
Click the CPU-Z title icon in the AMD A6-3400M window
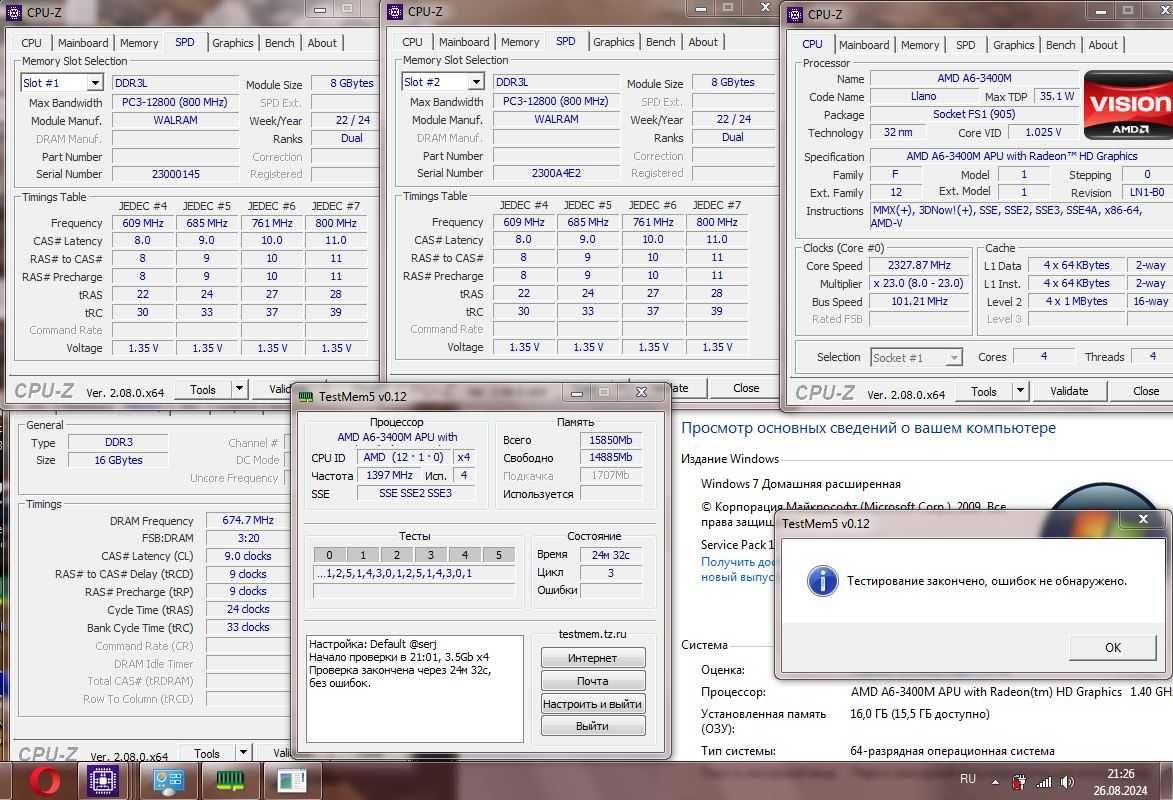click(x=794, y=14)
